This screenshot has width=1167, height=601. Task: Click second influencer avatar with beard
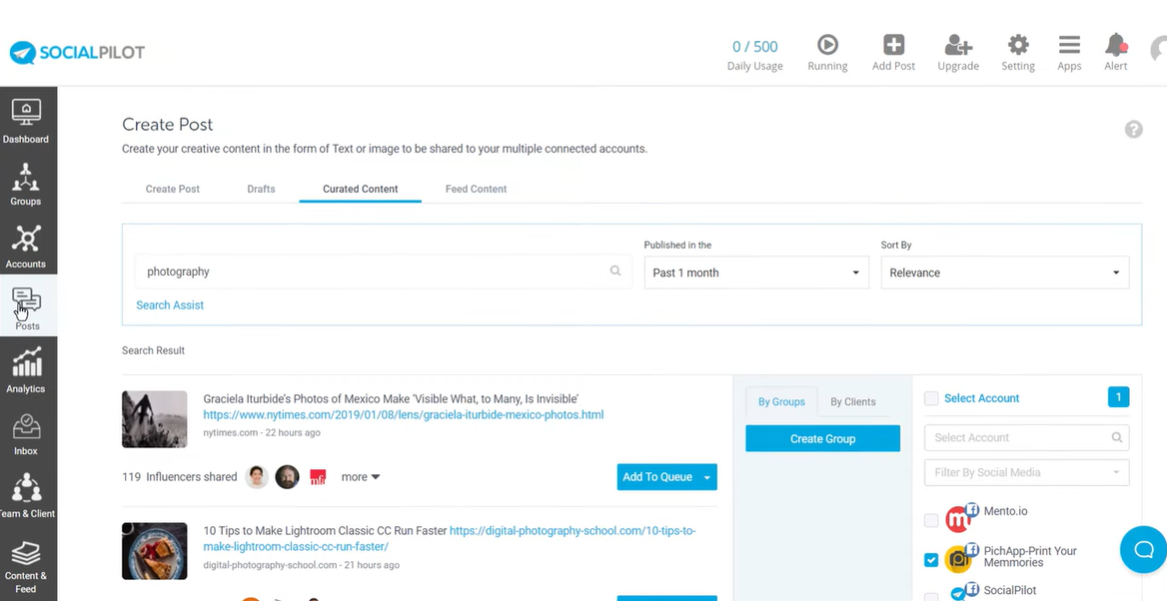pyautogui.click(x=287, y=477)
